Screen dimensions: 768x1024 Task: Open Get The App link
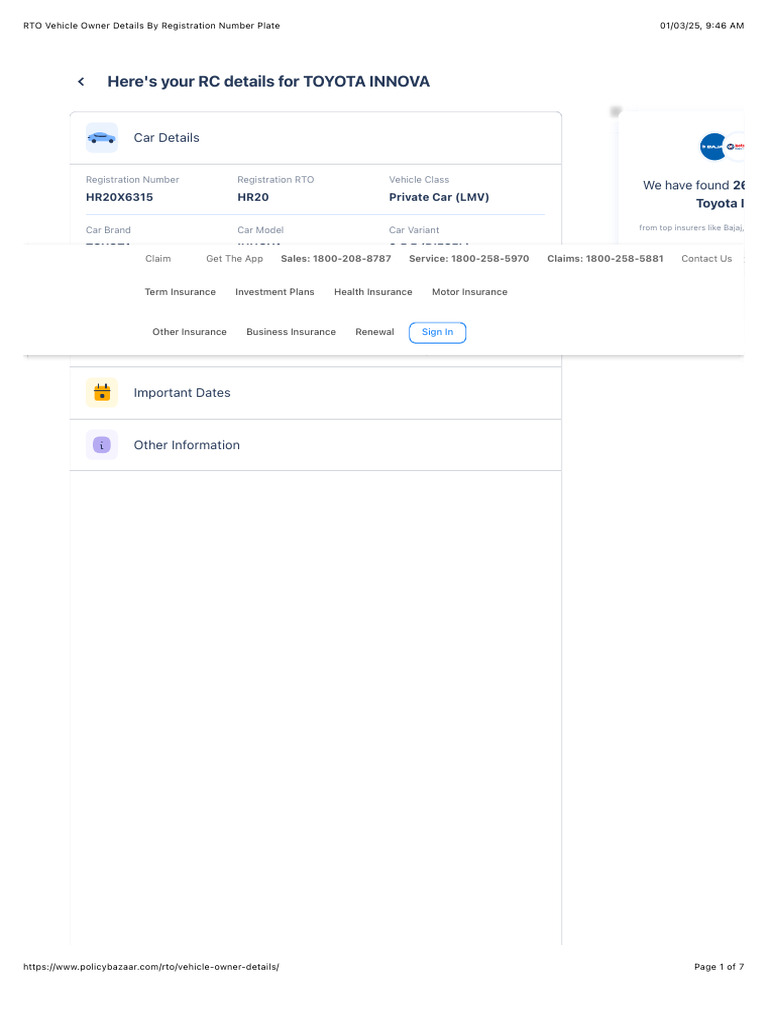pos(234,259)
